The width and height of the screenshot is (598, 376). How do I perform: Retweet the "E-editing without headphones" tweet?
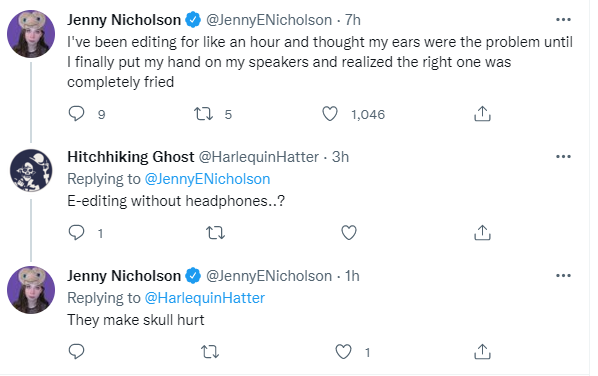pos(215,233)
